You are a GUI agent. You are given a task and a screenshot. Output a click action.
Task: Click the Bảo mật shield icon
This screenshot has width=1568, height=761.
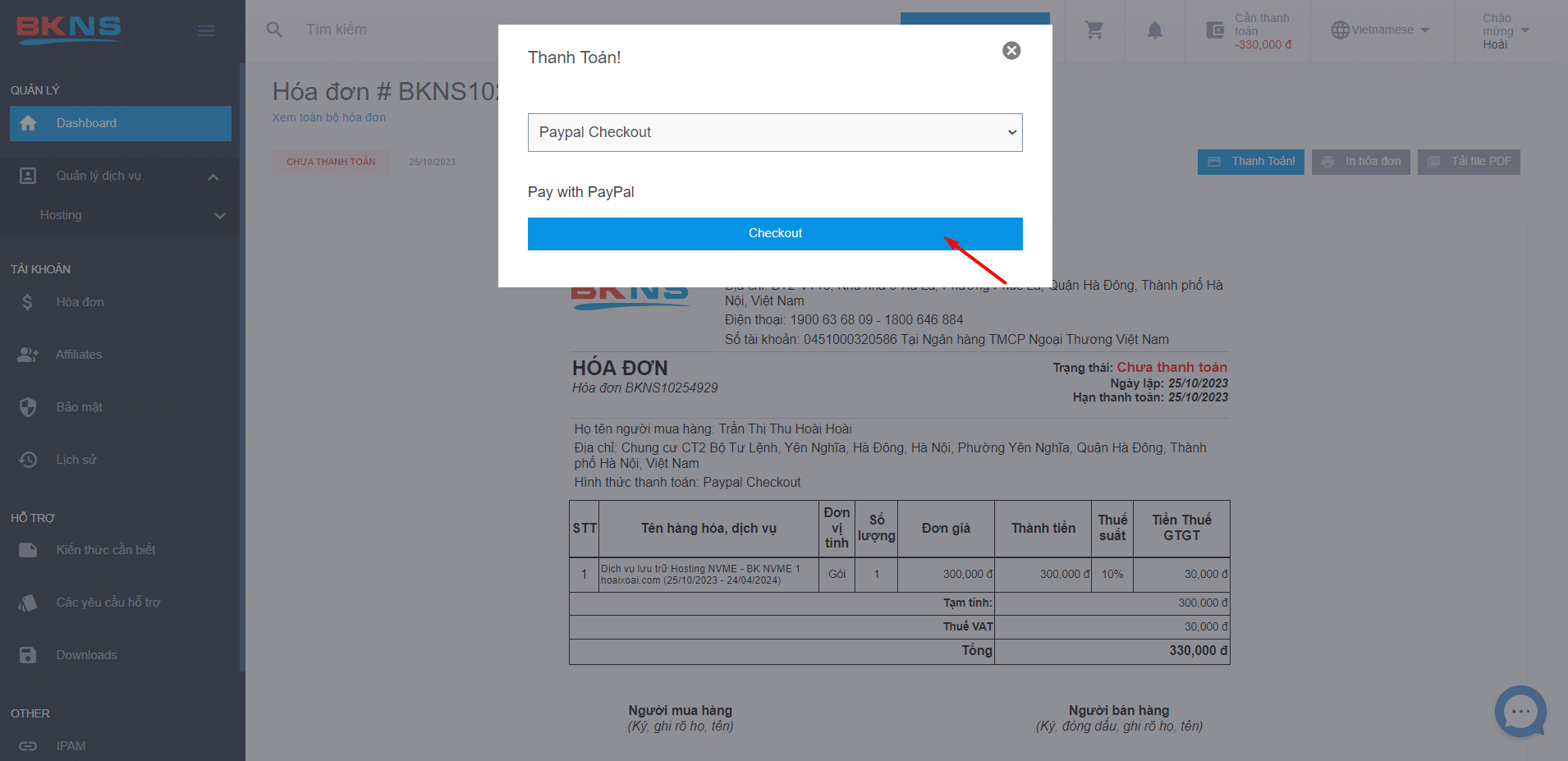click(x=28, y=407)
